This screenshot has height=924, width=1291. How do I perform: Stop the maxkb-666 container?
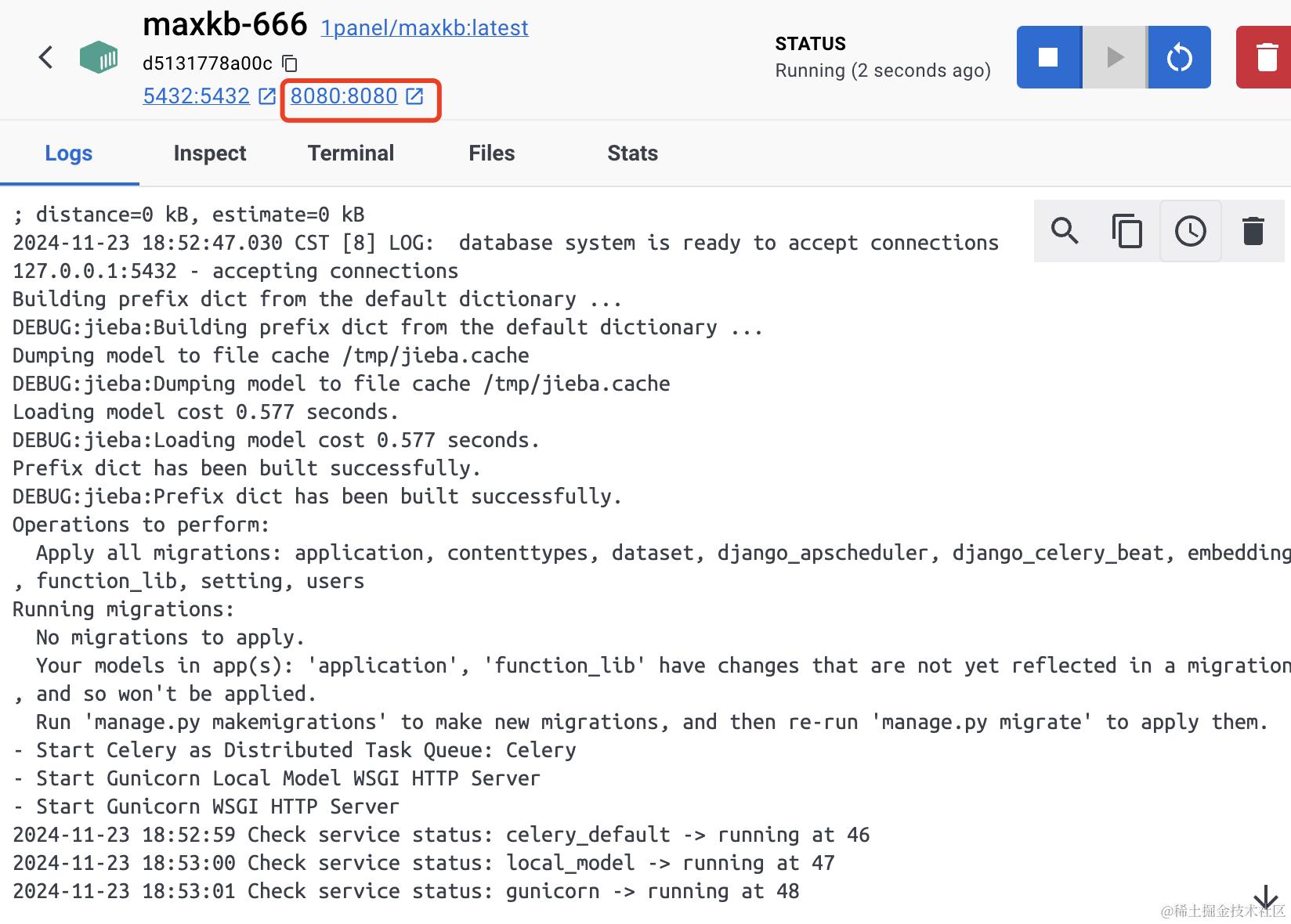tap(1049, 57)
